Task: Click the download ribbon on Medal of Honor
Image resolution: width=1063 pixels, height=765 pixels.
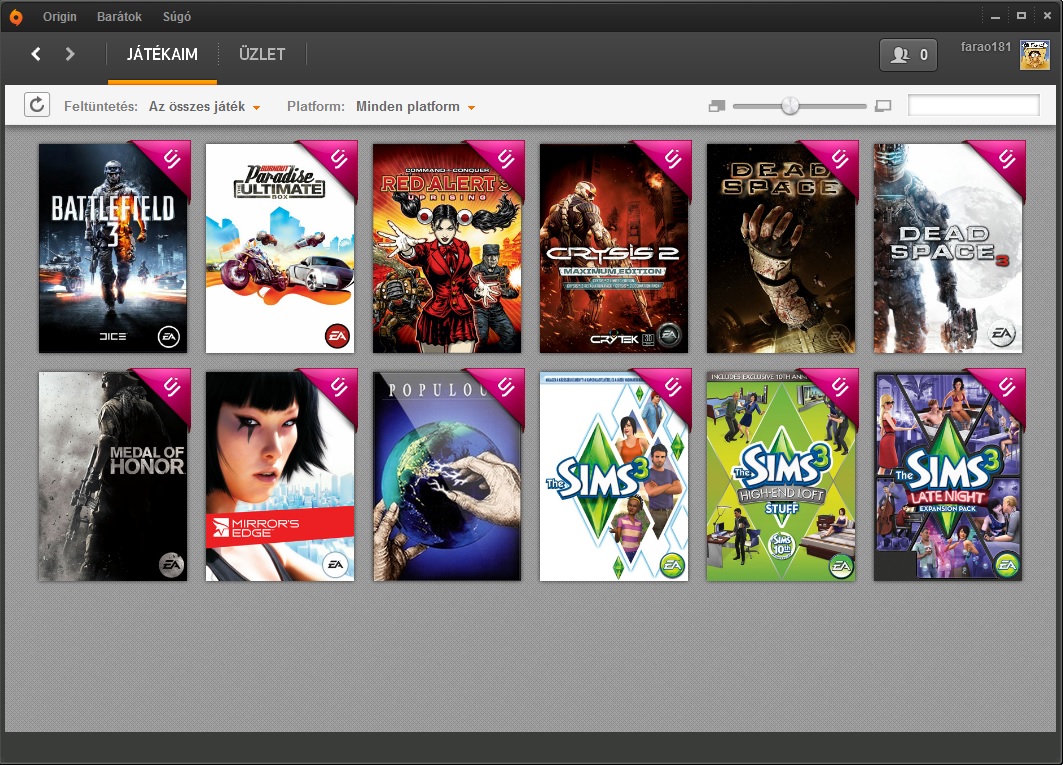Action: pyautogui.click(x=168, y=391)
